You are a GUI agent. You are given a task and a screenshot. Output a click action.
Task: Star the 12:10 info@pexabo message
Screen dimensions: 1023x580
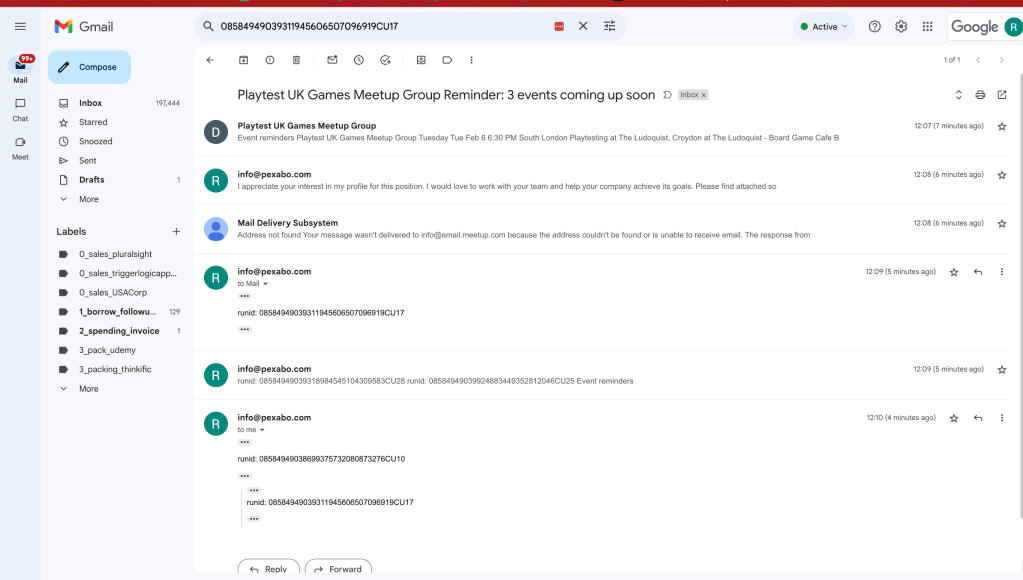point(954,418)
